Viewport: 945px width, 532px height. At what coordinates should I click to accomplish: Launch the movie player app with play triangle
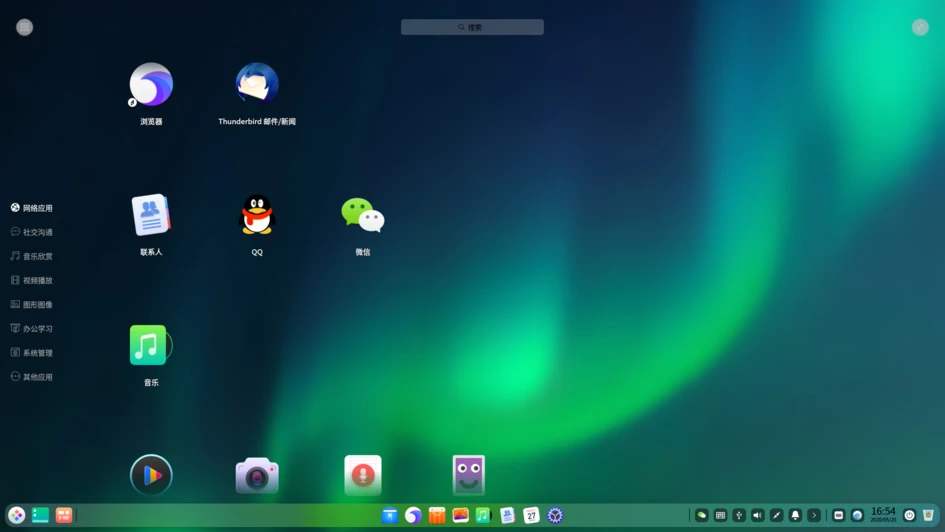pyautogui.click(x=151, y=475)
